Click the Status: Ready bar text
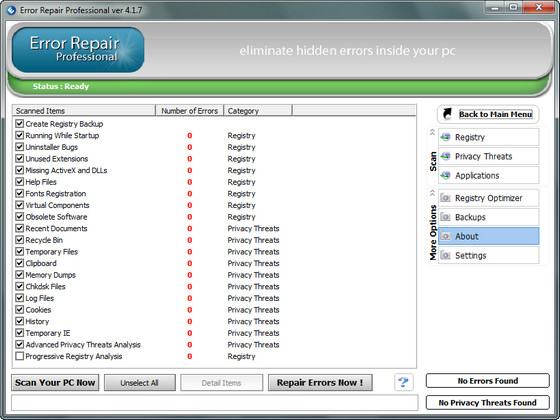560x420 pixels. [x=61, y=86]
